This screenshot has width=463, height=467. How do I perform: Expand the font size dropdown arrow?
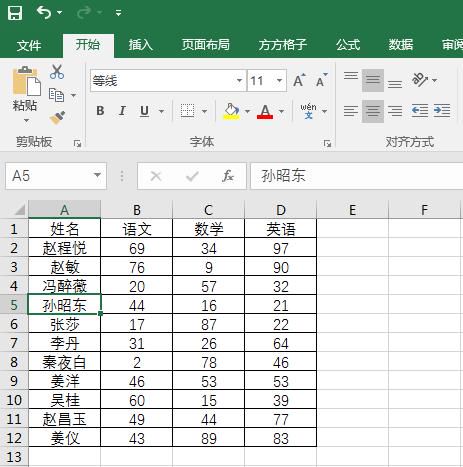click(279, 81)
